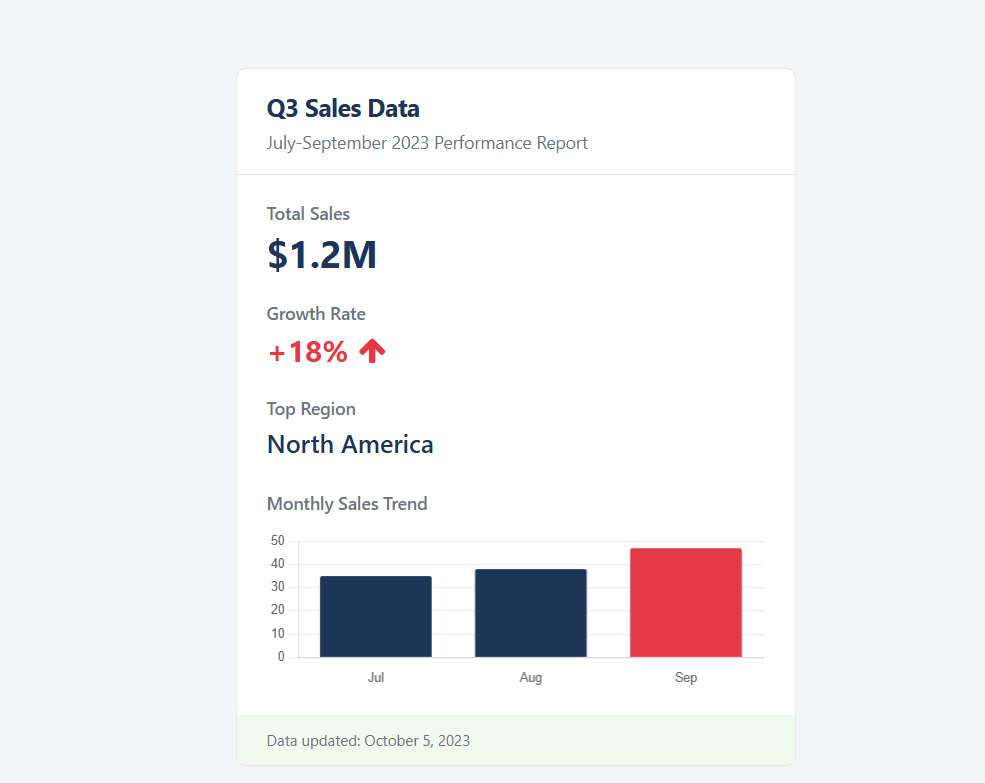Select the North America region text
This screenshot has width=985, height=783.
(350, 444)
